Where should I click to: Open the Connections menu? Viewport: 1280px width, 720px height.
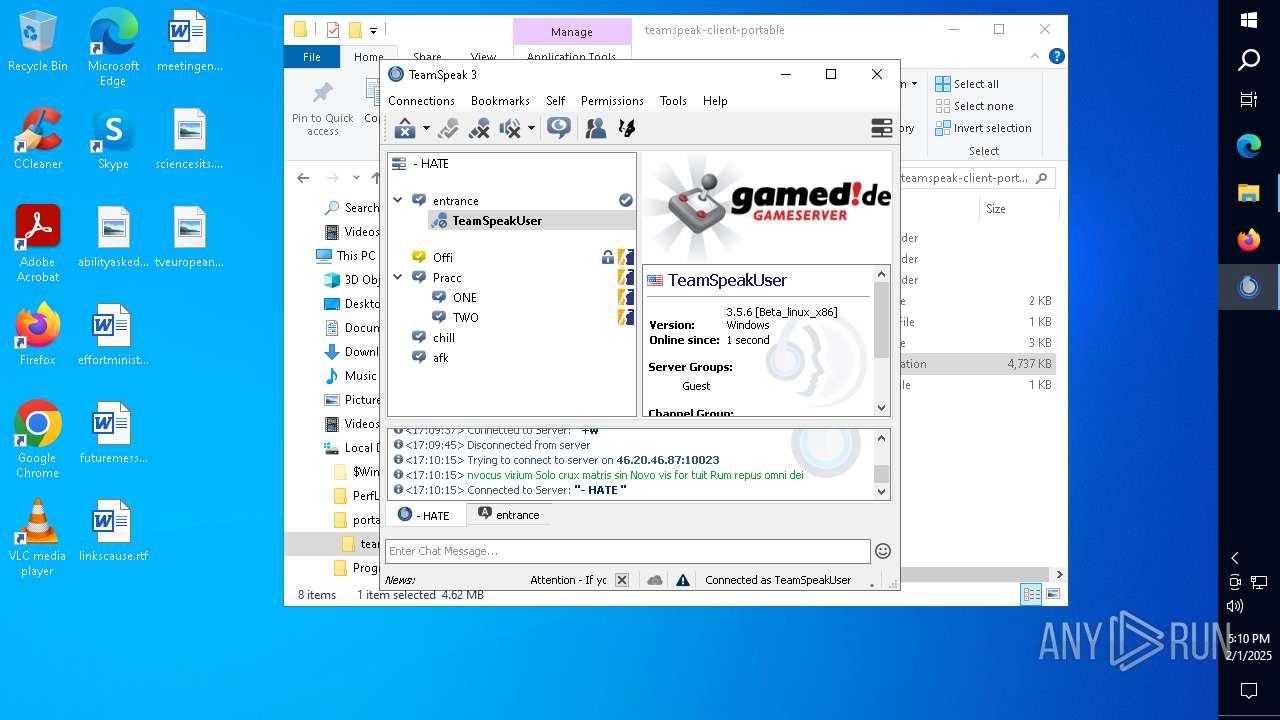(x=421, y=101)
